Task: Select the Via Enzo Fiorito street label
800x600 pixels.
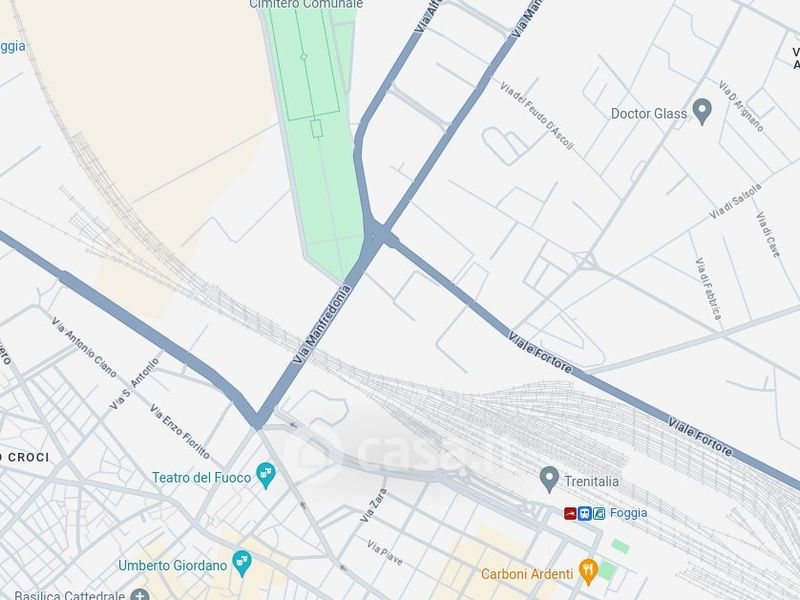Action: (180, 431)
